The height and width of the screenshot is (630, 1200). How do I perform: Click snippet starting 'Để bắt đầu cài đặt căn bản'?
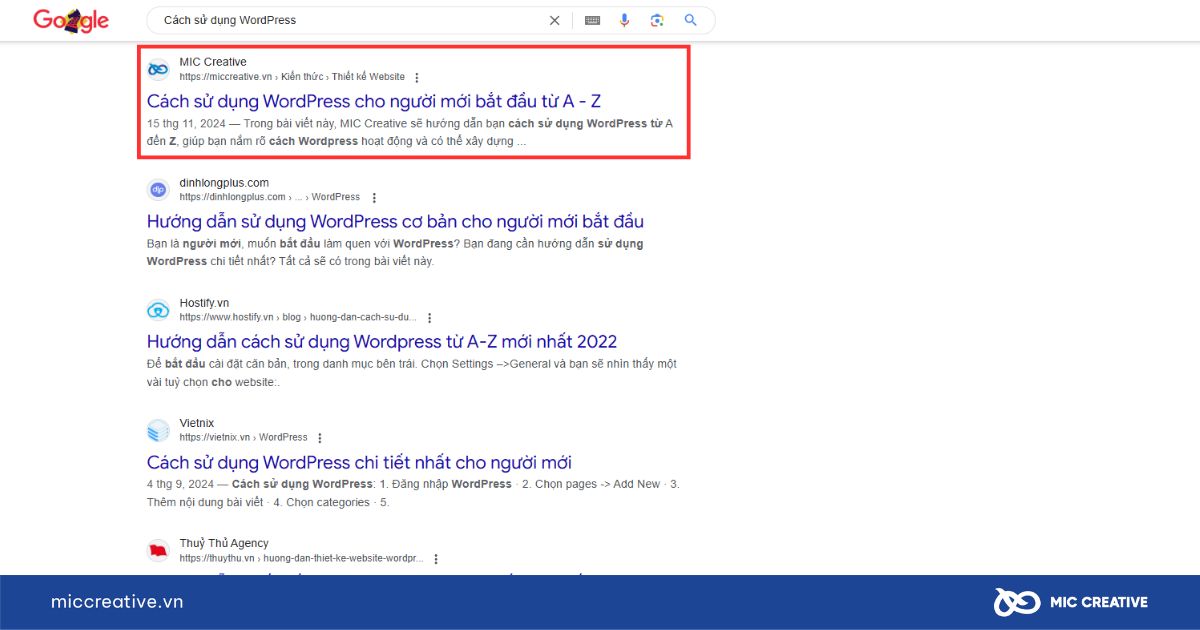[x=412, y=373]
